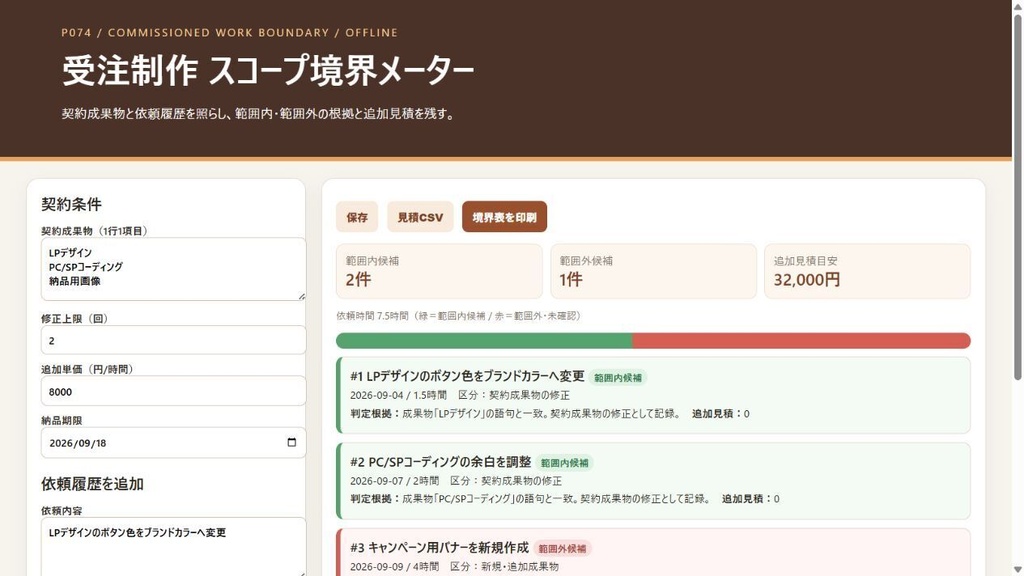The image size is (1024, 576).
Task: Click the scrollbar down arrow
Action: pos(1017,570)
